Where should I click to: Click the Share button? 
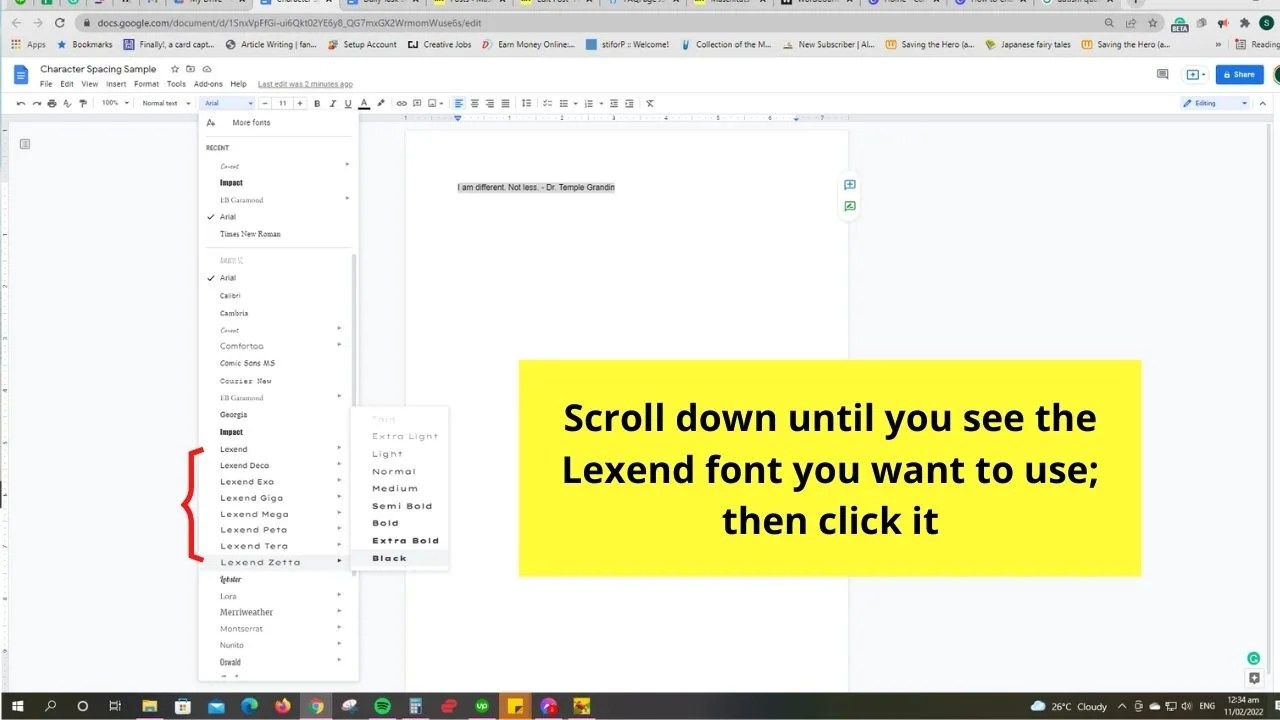(x=1239, y=74)
